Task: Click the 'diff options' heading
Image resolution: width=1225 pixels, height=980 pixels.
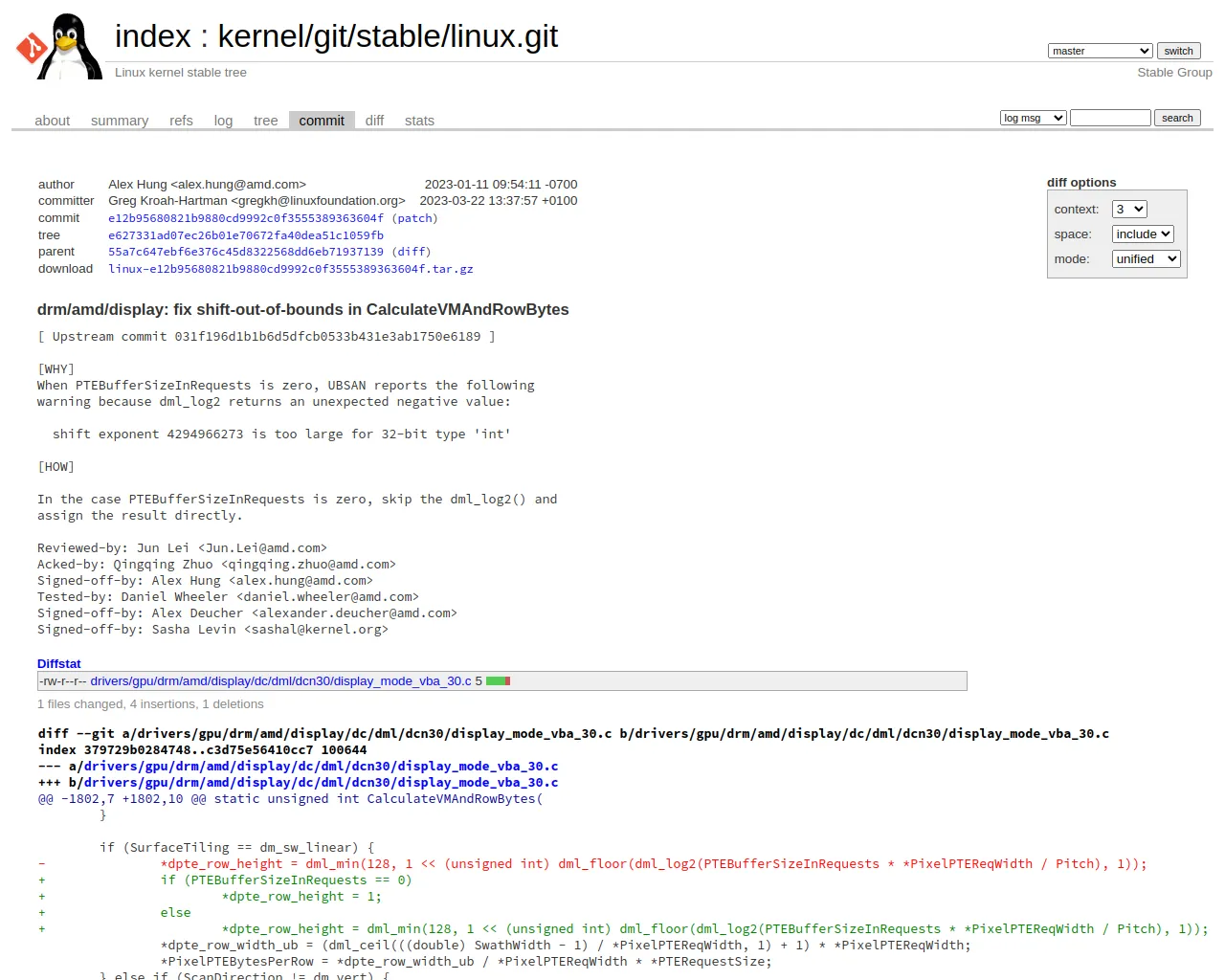Action: pos(1081,183)
